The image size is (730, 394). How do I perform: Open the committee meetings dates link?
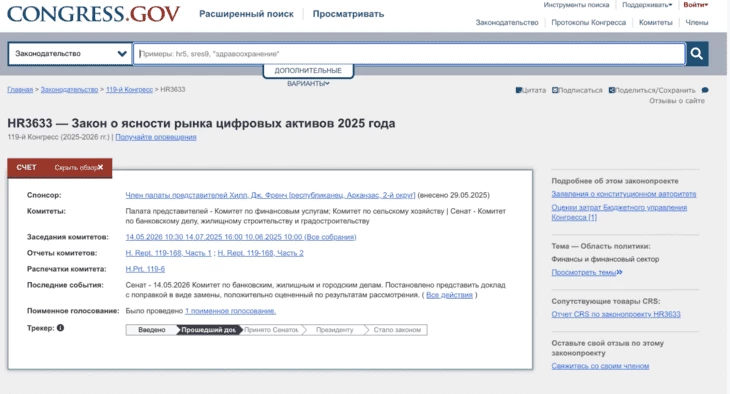coord(241,237)
